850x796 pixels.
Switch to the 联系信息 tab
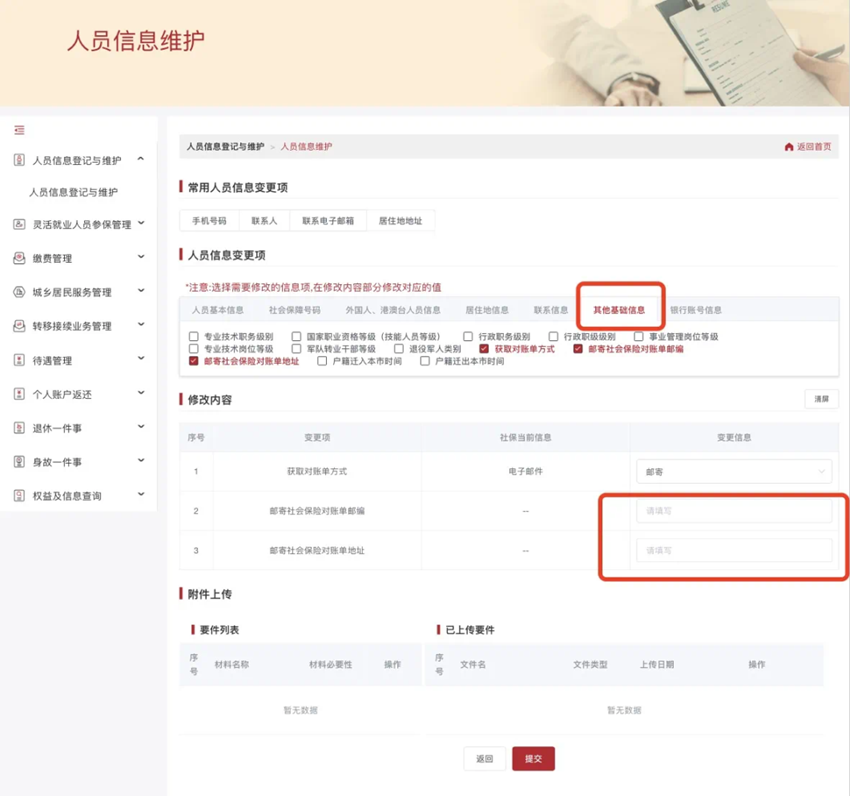551,310
